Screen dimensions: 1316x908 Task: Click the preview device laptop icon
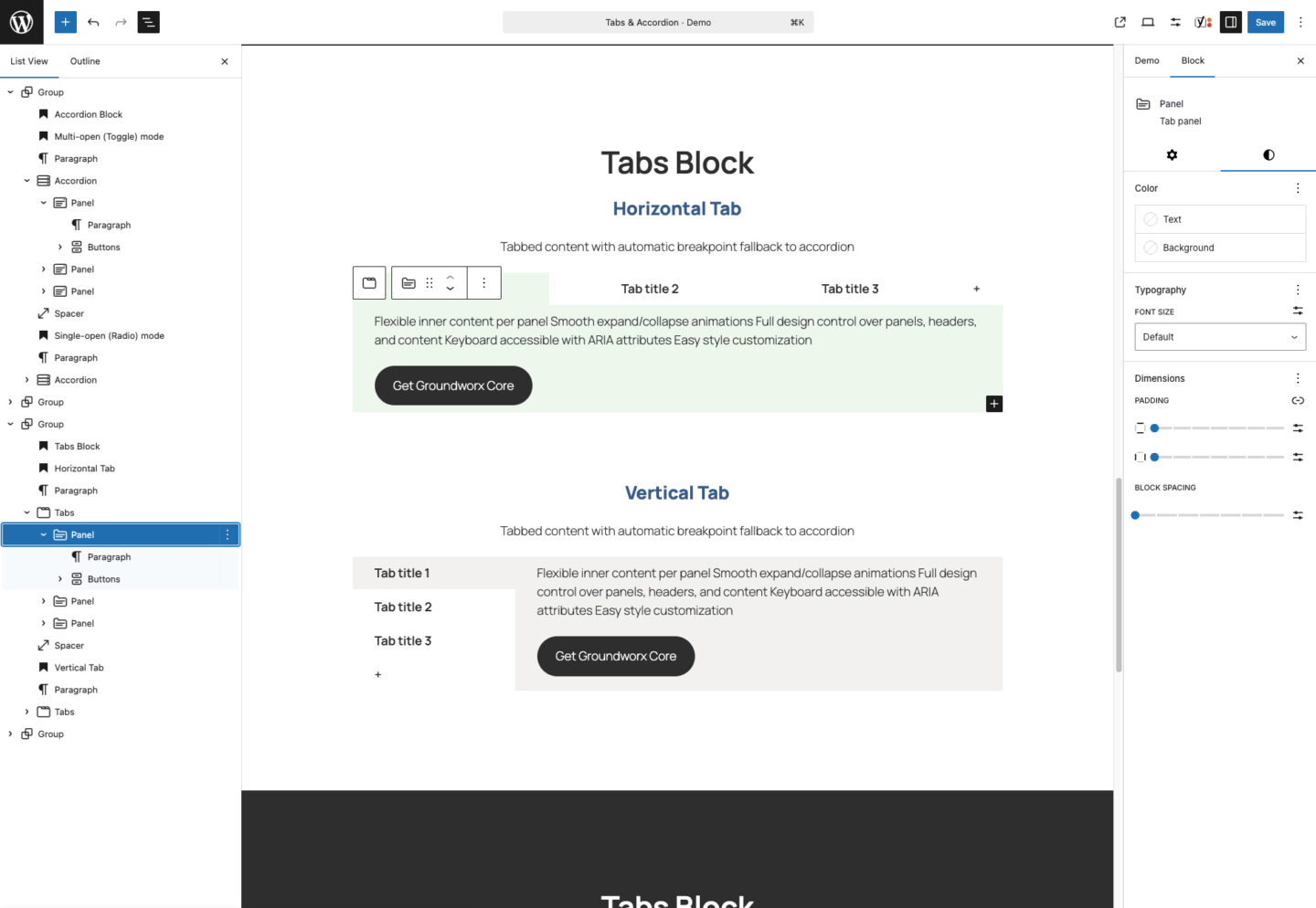pyautogui.click(x=1148, y=22)
